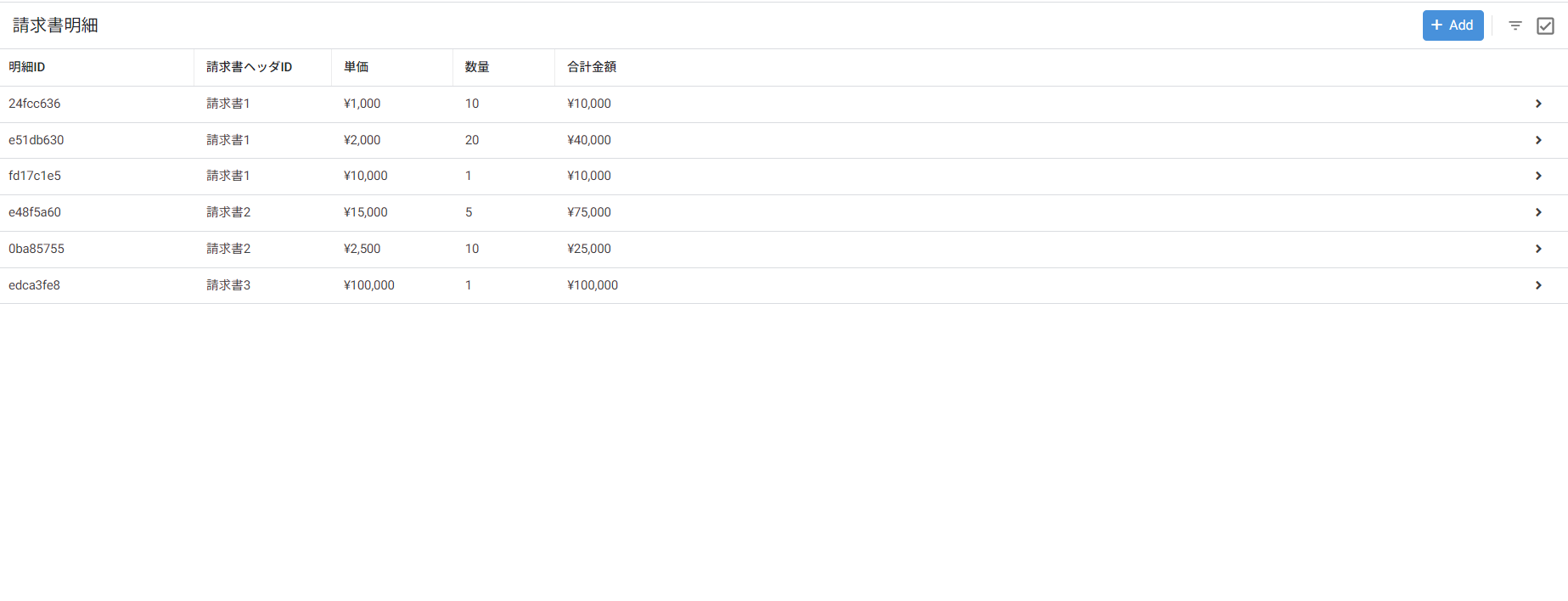This screenshot has width=1568, height=601.
Task: Click quantity 10 in row 0ba85755
Action: pyautogui.click(x=472, y=249)
